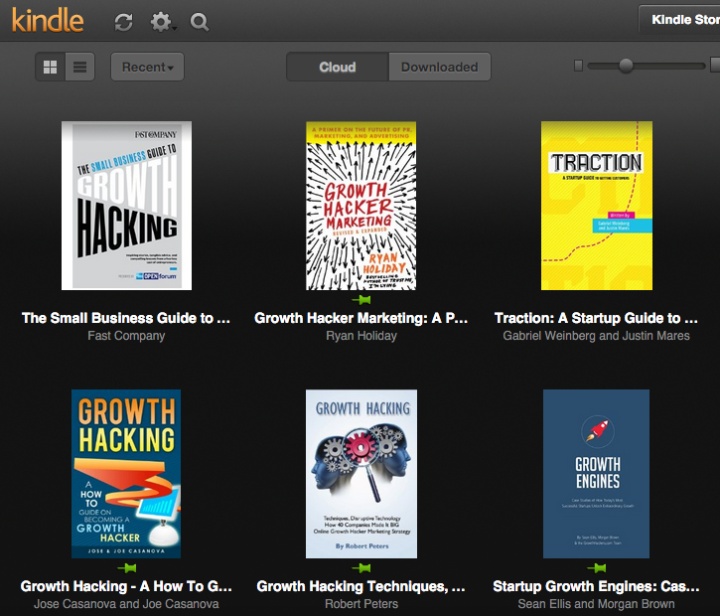Click pin icon under Growth Hacking Techniques
The height and width of the screenshot is (616, 720).
point(361,569)
